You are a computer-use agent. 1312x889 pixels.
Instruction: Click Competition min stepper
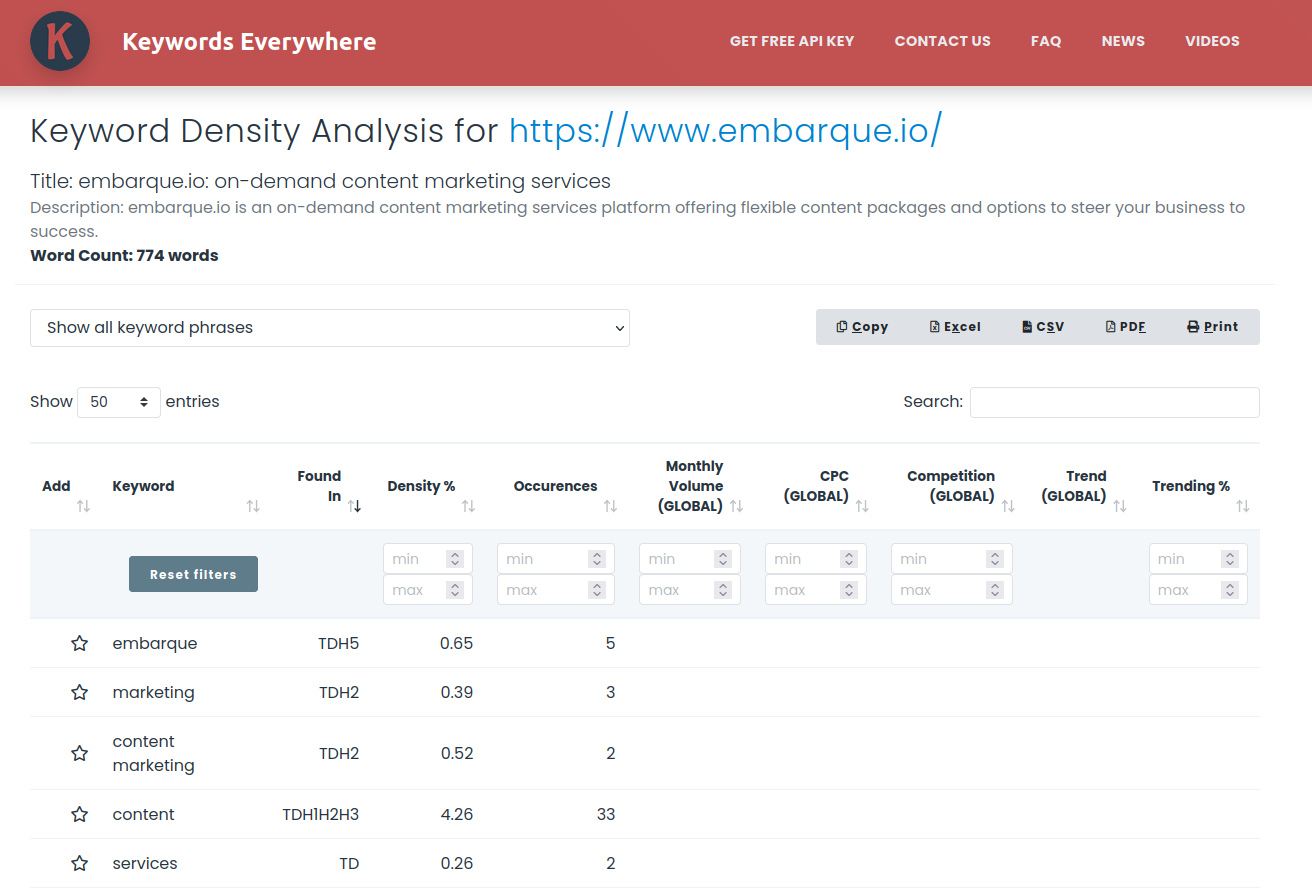(995, 559)
